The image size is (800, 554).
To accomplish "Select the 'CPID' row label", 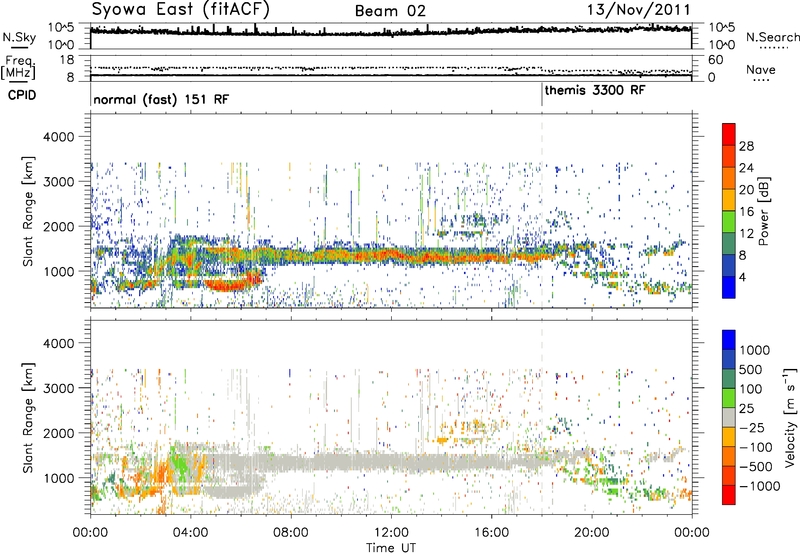I will click(x=22, y=95).
